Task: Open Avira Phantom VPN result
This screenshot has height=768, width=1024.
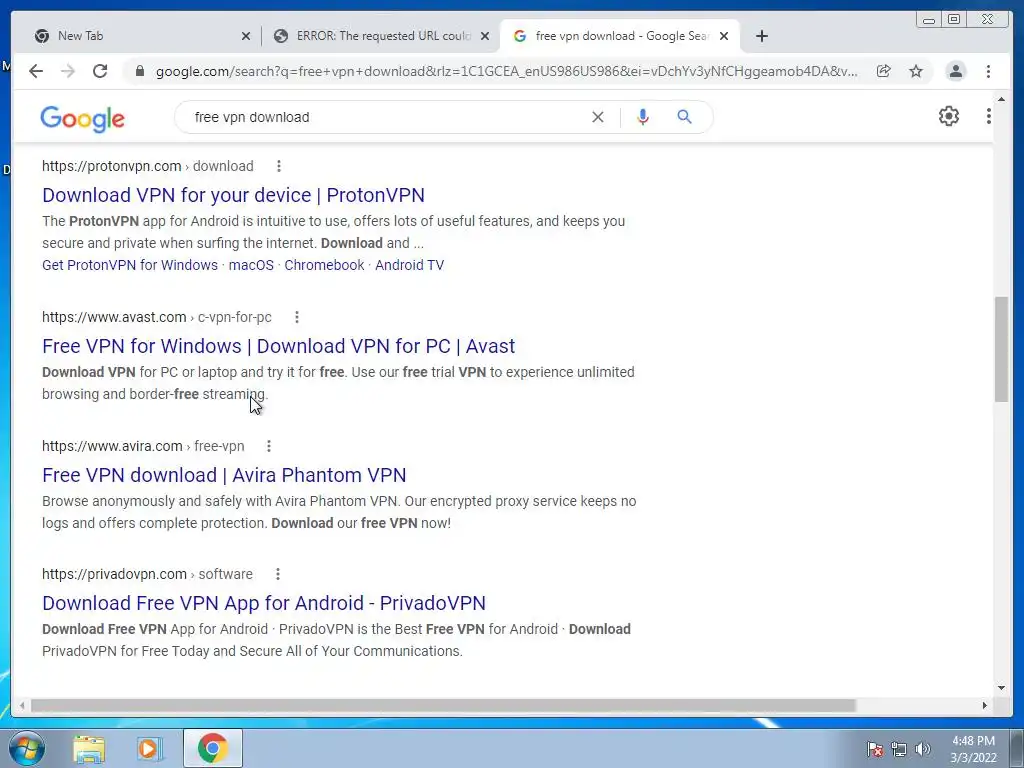Action: 224,475
